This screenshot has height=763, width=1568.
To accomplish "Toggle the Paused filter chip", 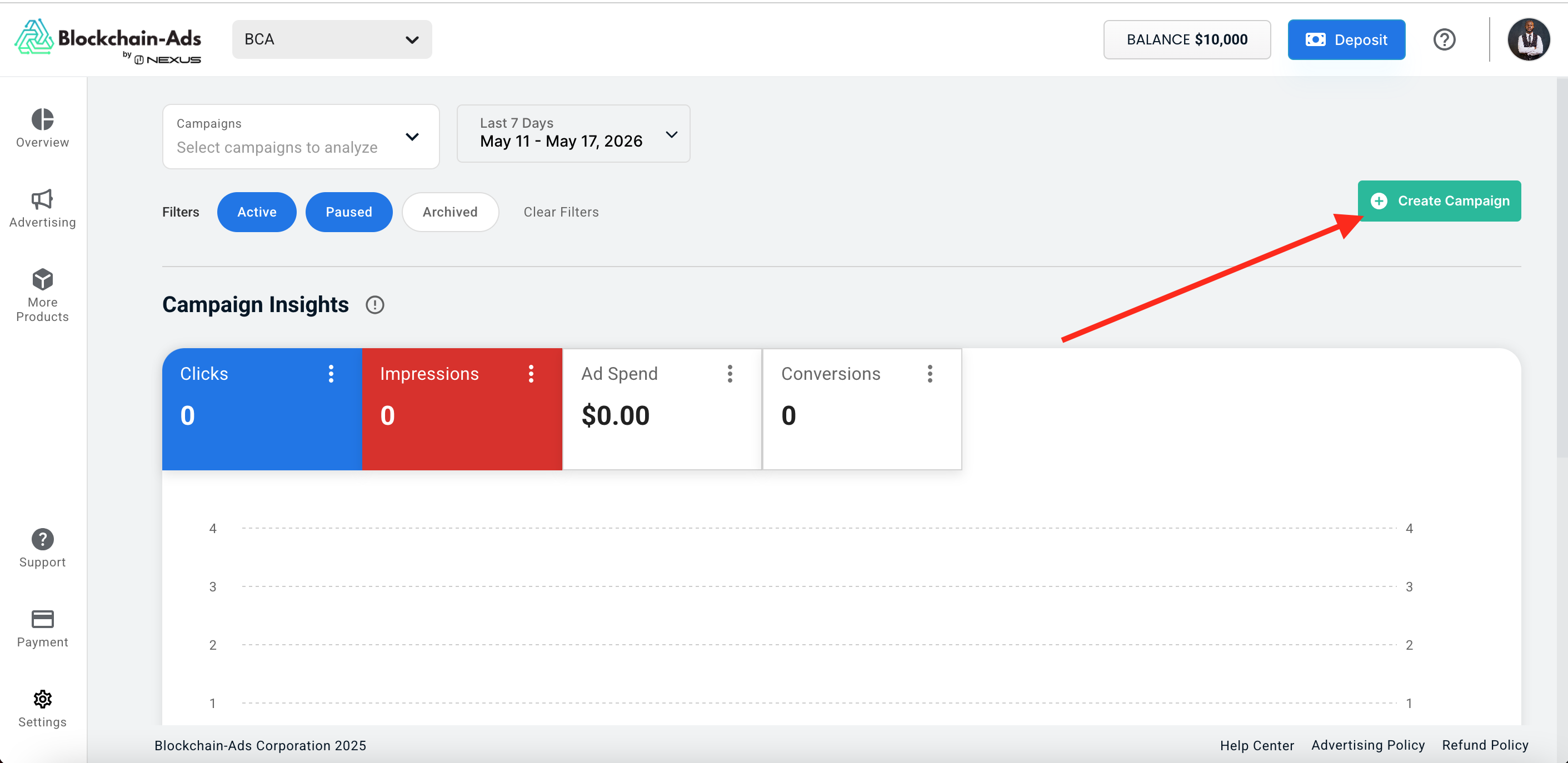I will click(348, 212).
